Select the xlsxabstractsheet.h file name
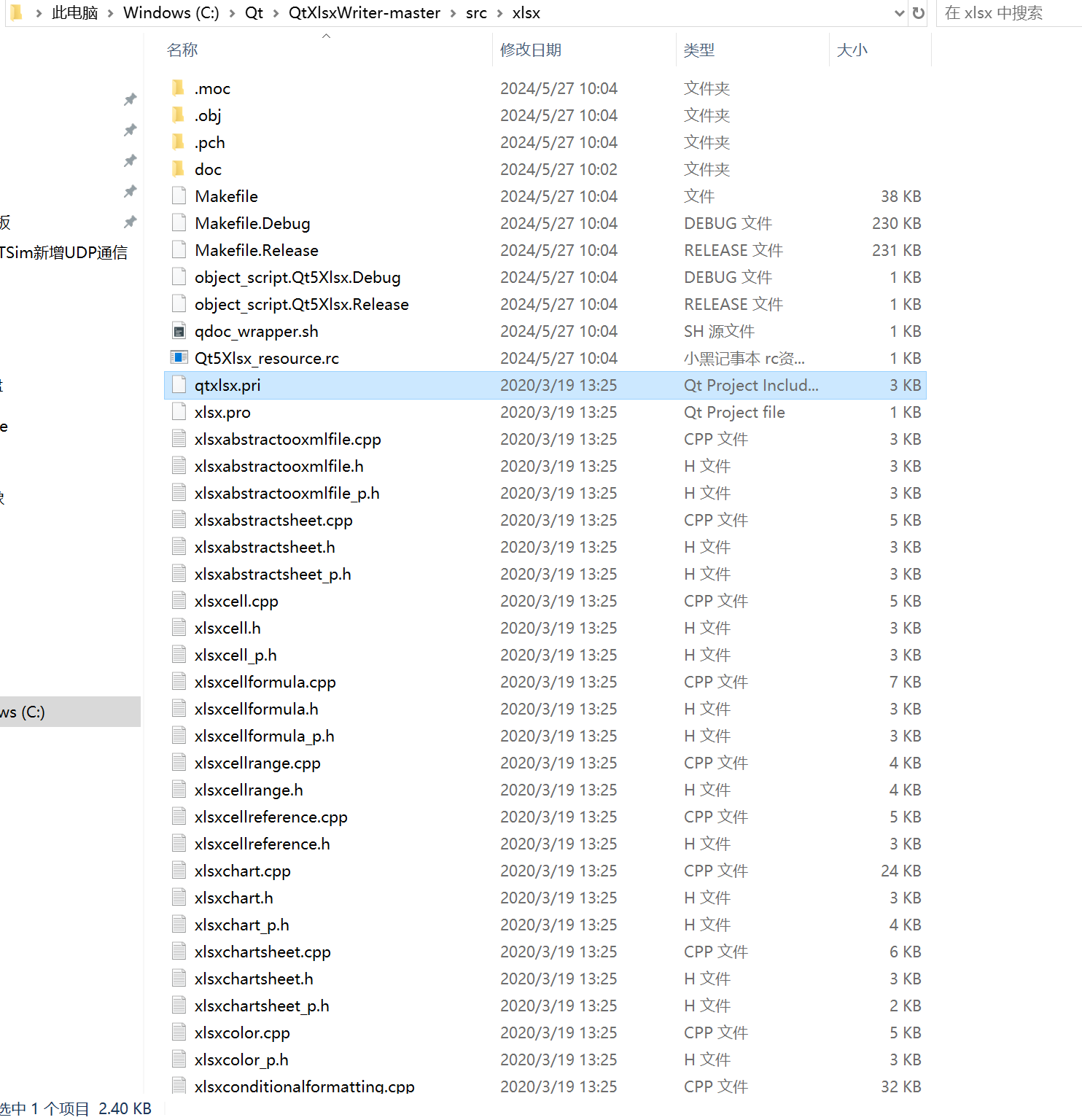 pyautogui.click(x=265, y=547)
